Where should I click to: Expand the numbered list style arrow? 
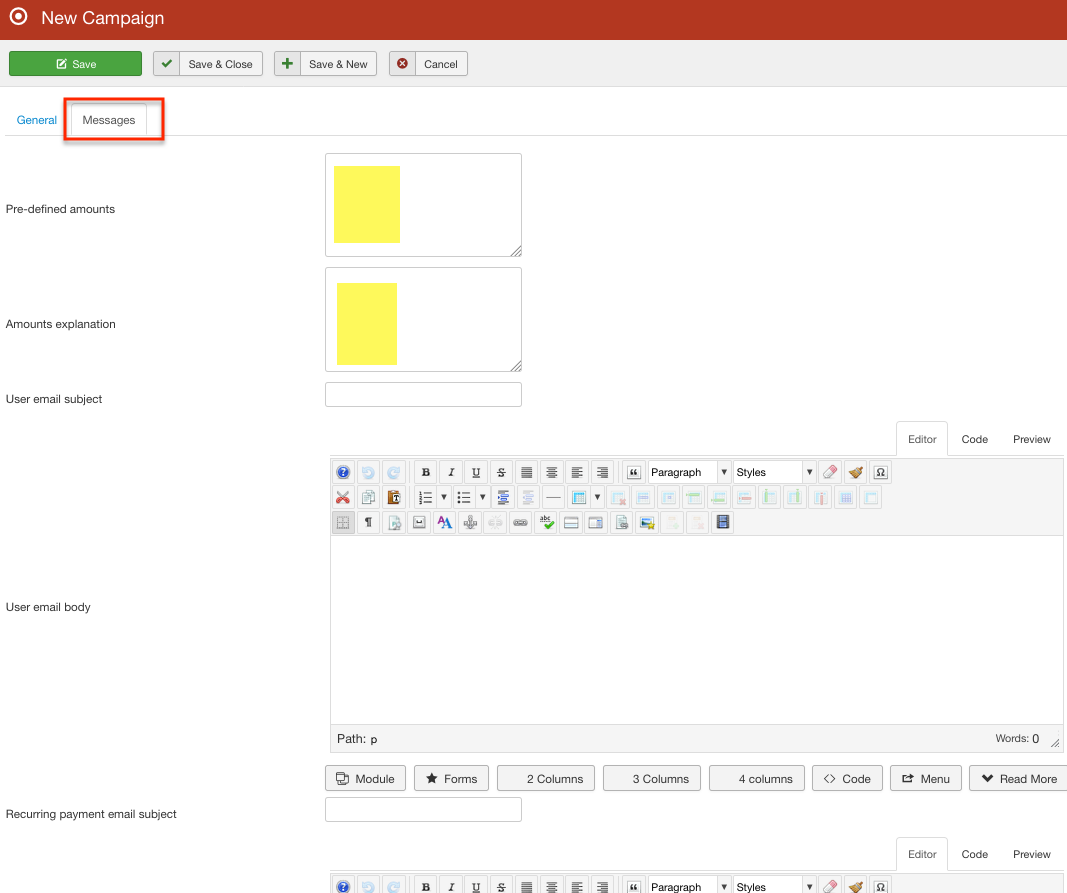pos(444,497)
